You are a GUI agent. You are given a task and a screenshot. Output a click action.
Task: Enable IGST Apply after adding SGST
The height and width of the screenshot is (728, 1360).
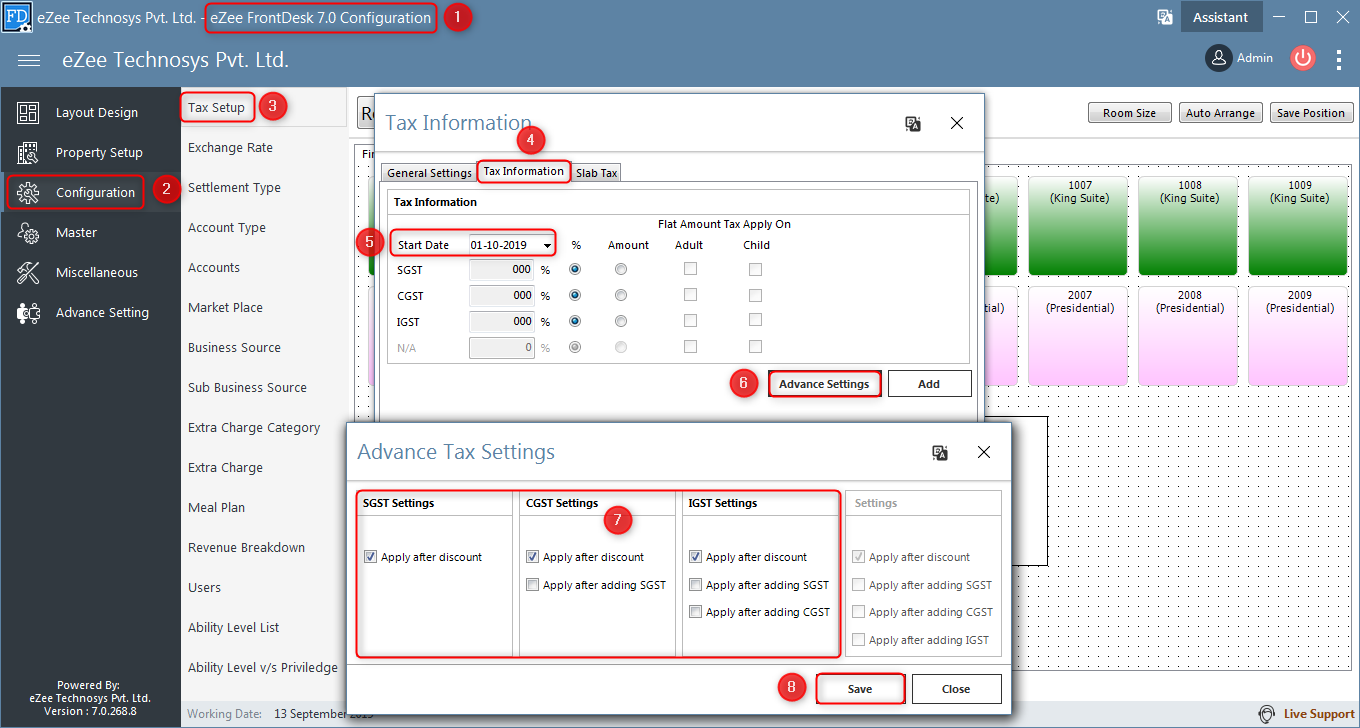pyautogui.click(x=696, y=585)
